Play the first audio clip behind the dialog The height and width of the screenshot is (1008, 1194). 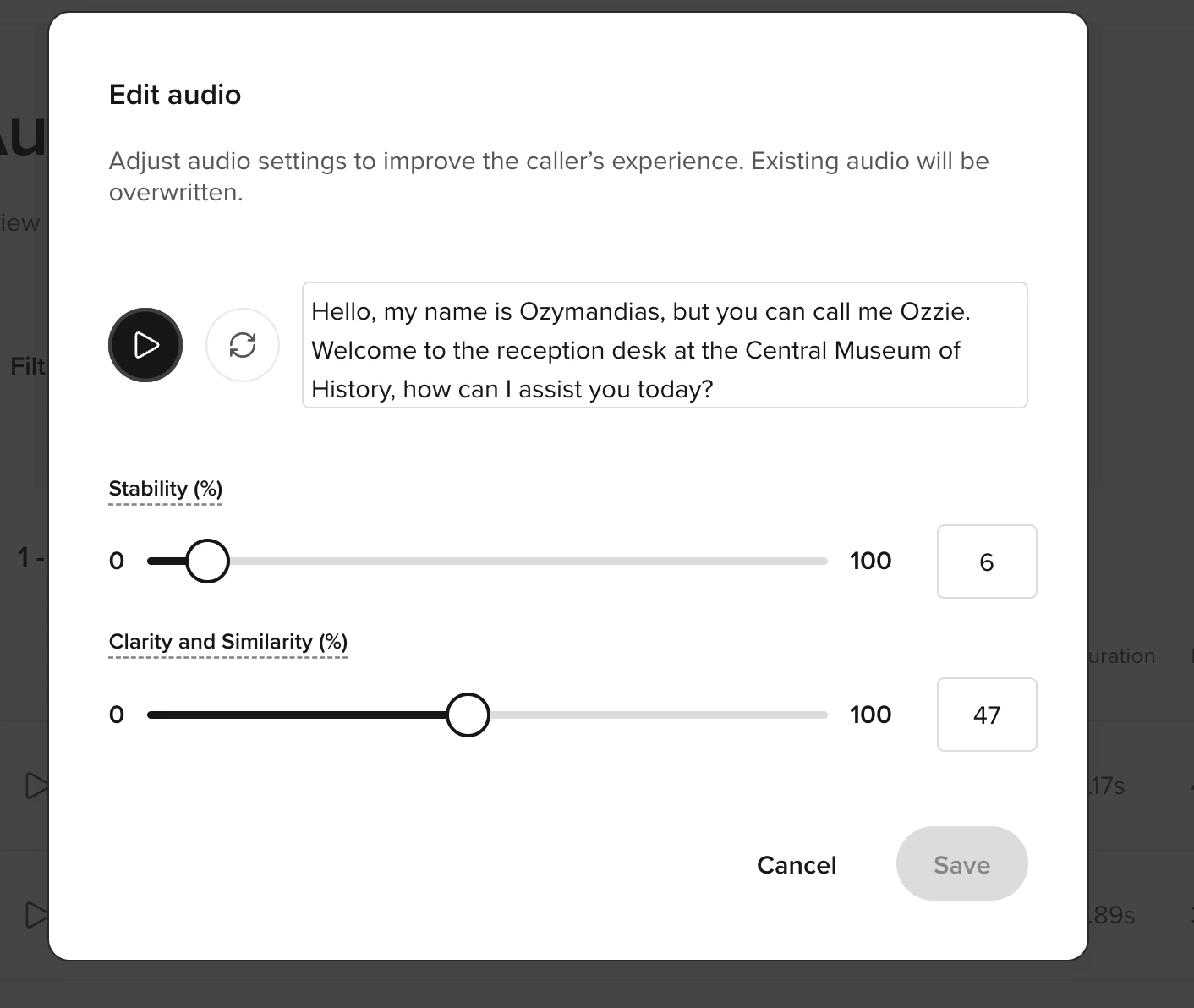(x=37, y=786)
